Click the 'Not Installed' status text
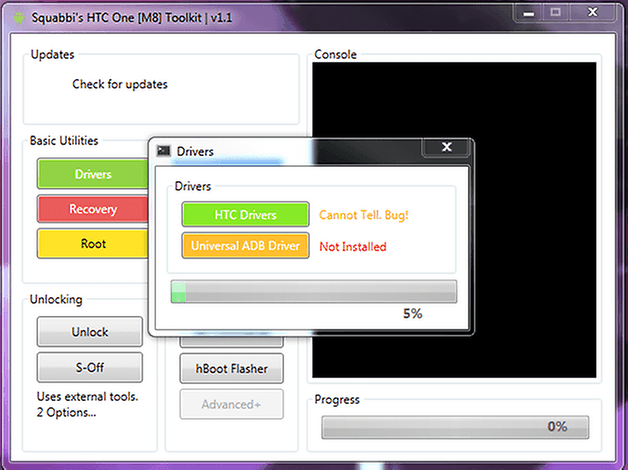The width and height of the screenshot is (628, 470). click(353, 247)
